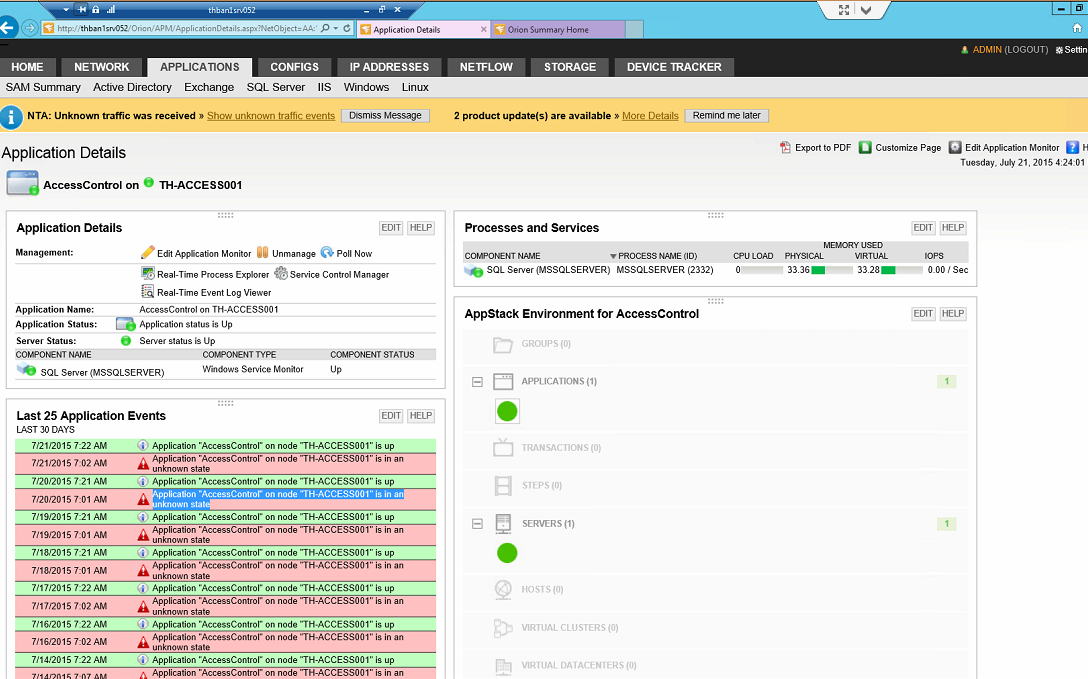The height and width of the screenshot is (679, 1088).
Task: Click the SQL Server (MSSQLSERVER) component in Application Details
Action: click(102, 372)
